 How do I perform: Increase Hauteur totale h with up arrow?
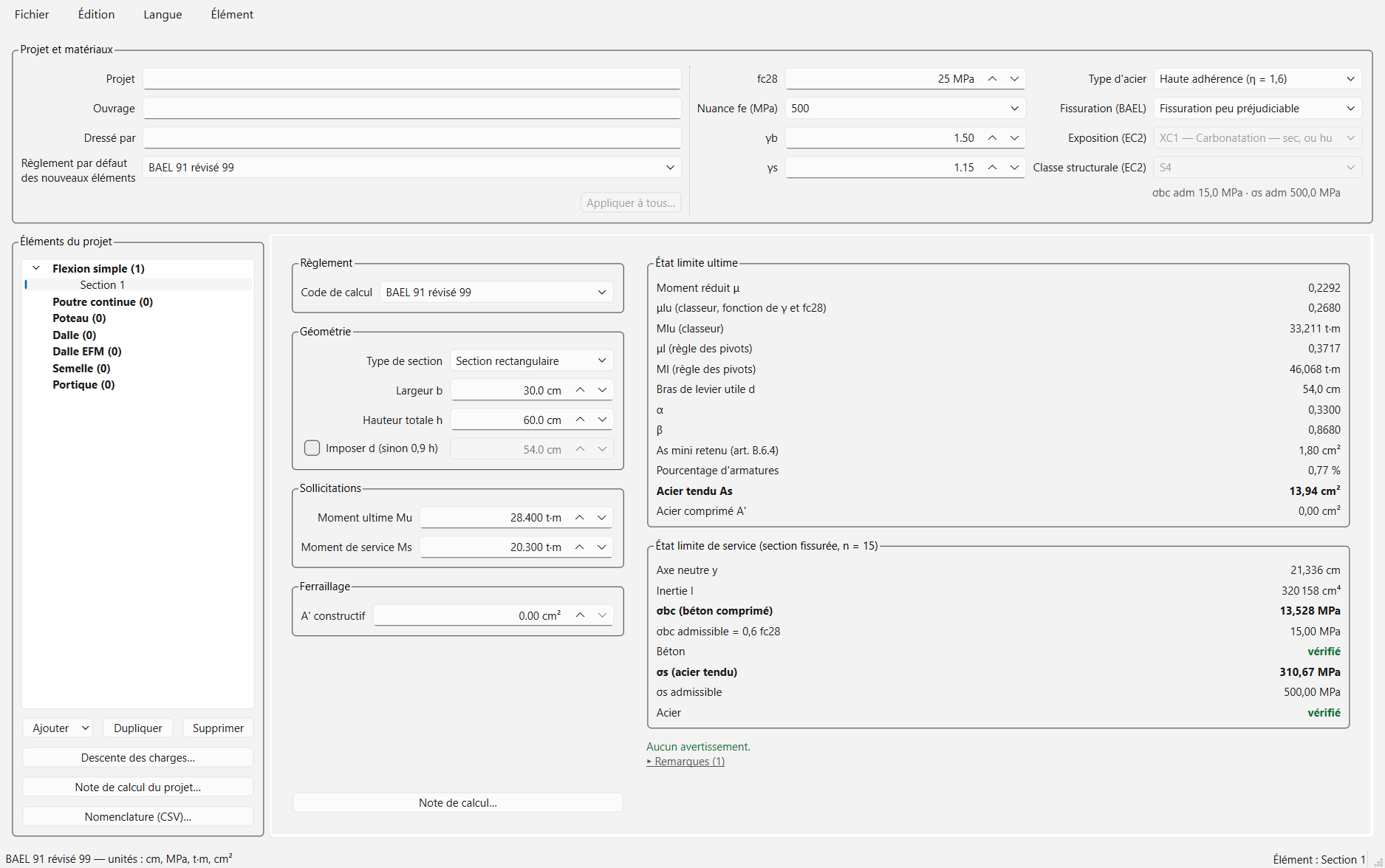pos(581,420)
